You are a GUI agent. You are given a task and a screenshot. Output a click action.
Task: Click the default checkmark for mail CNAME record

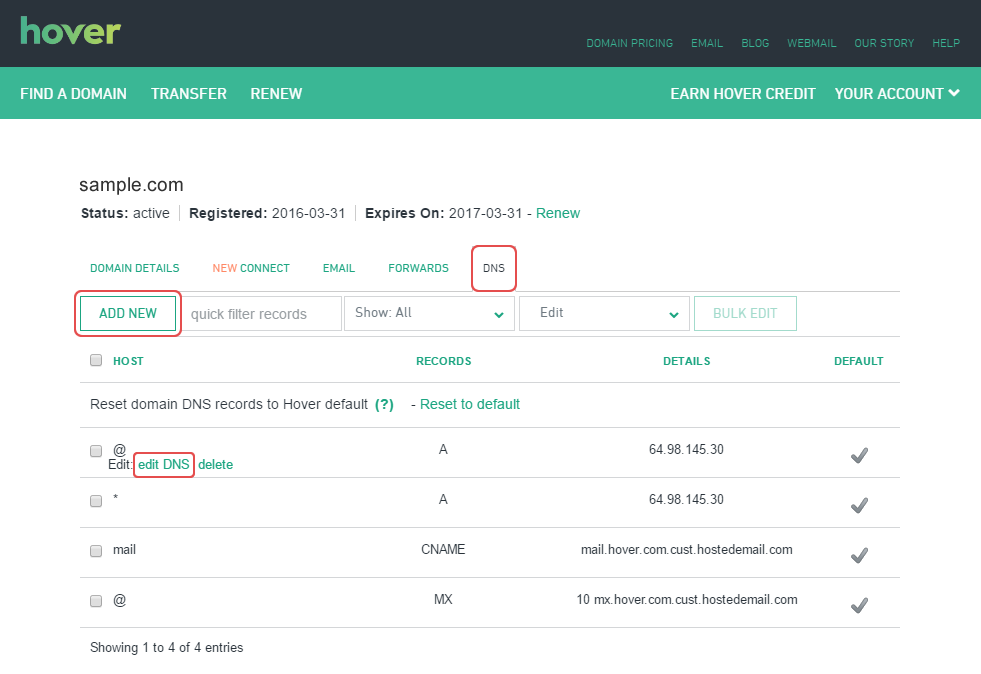click(x=858, y=555)
